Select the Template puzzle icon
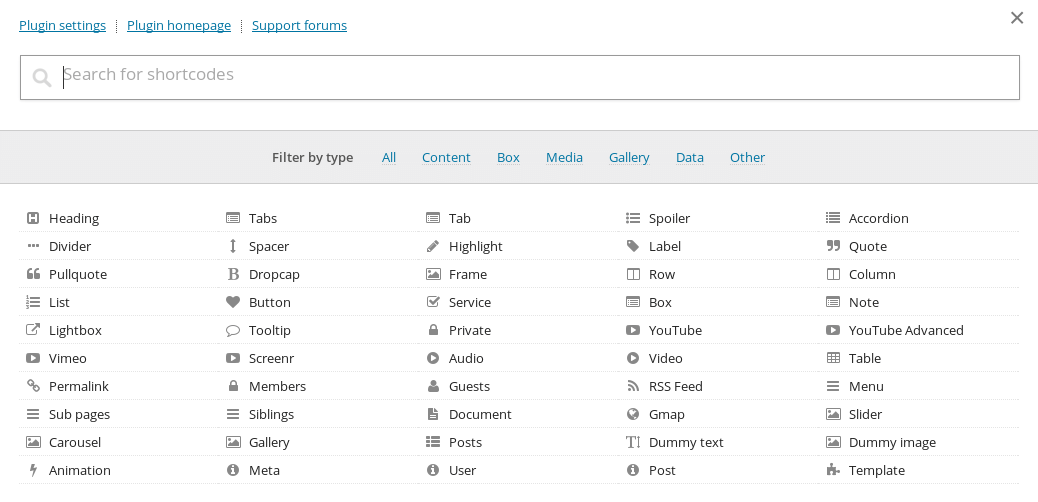The image size is (1038, 502). (x=833, y=470)
